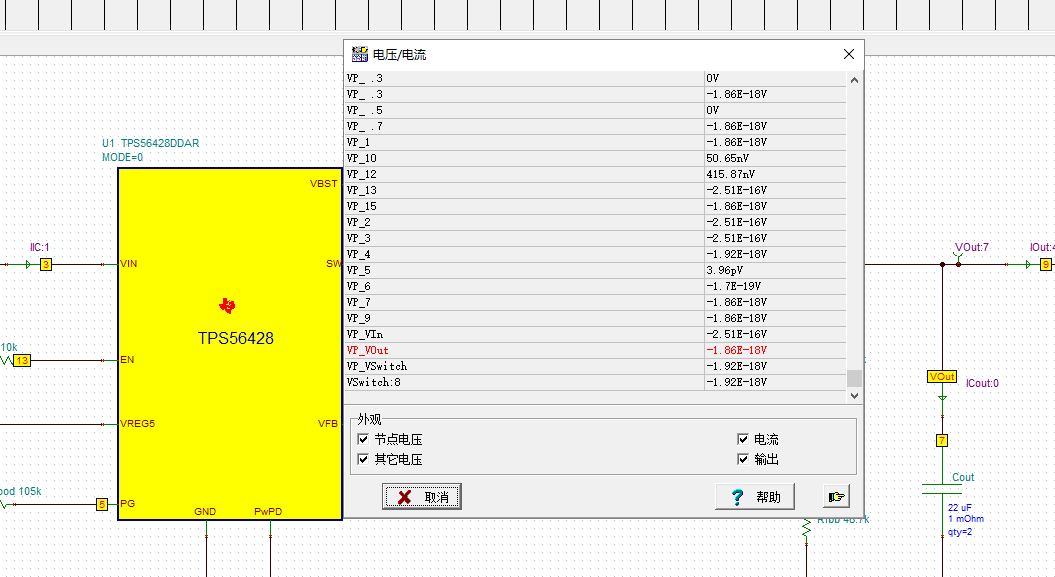Click the Texas Instruments logo on TPS56428

[227, 306]
